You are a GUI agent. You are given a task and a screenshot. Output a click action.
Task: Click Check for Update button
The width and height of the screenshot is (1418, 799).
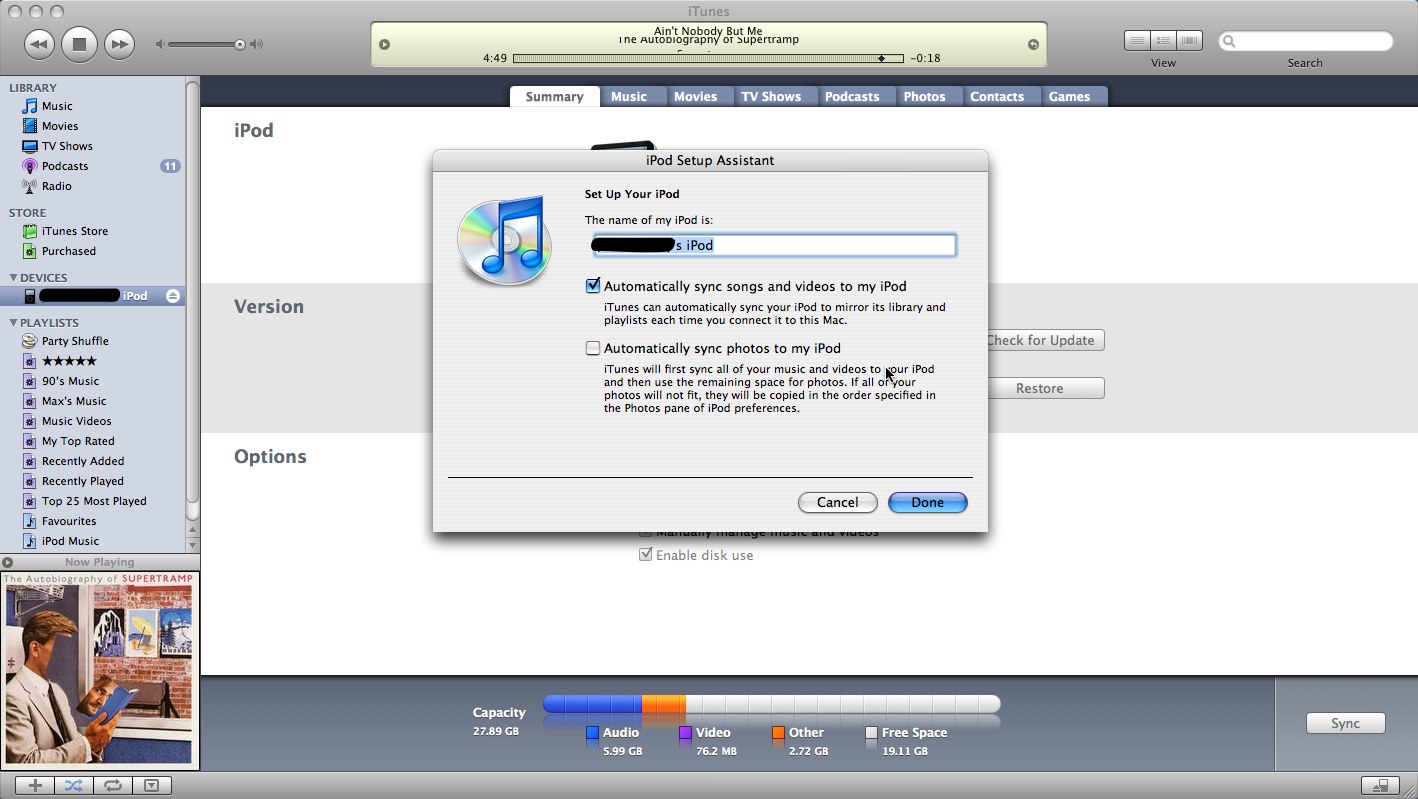1046,340
